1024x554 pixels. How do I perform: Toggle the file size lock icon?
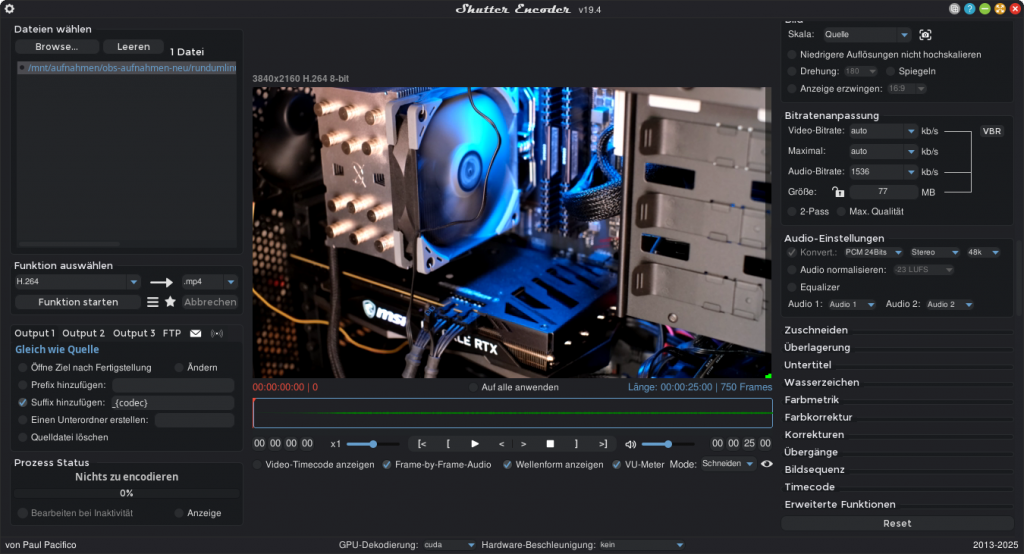[x=837, y=192]
